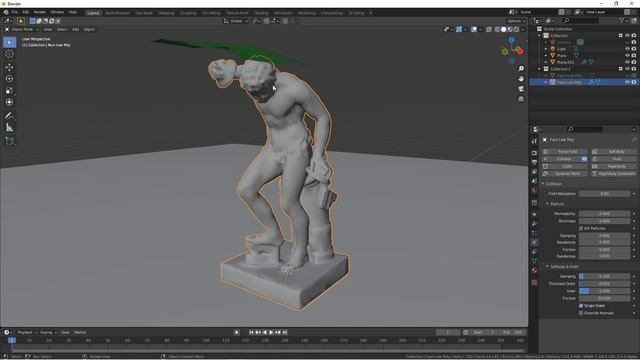Select the Measure ruler tool

(x=9, y=128)
